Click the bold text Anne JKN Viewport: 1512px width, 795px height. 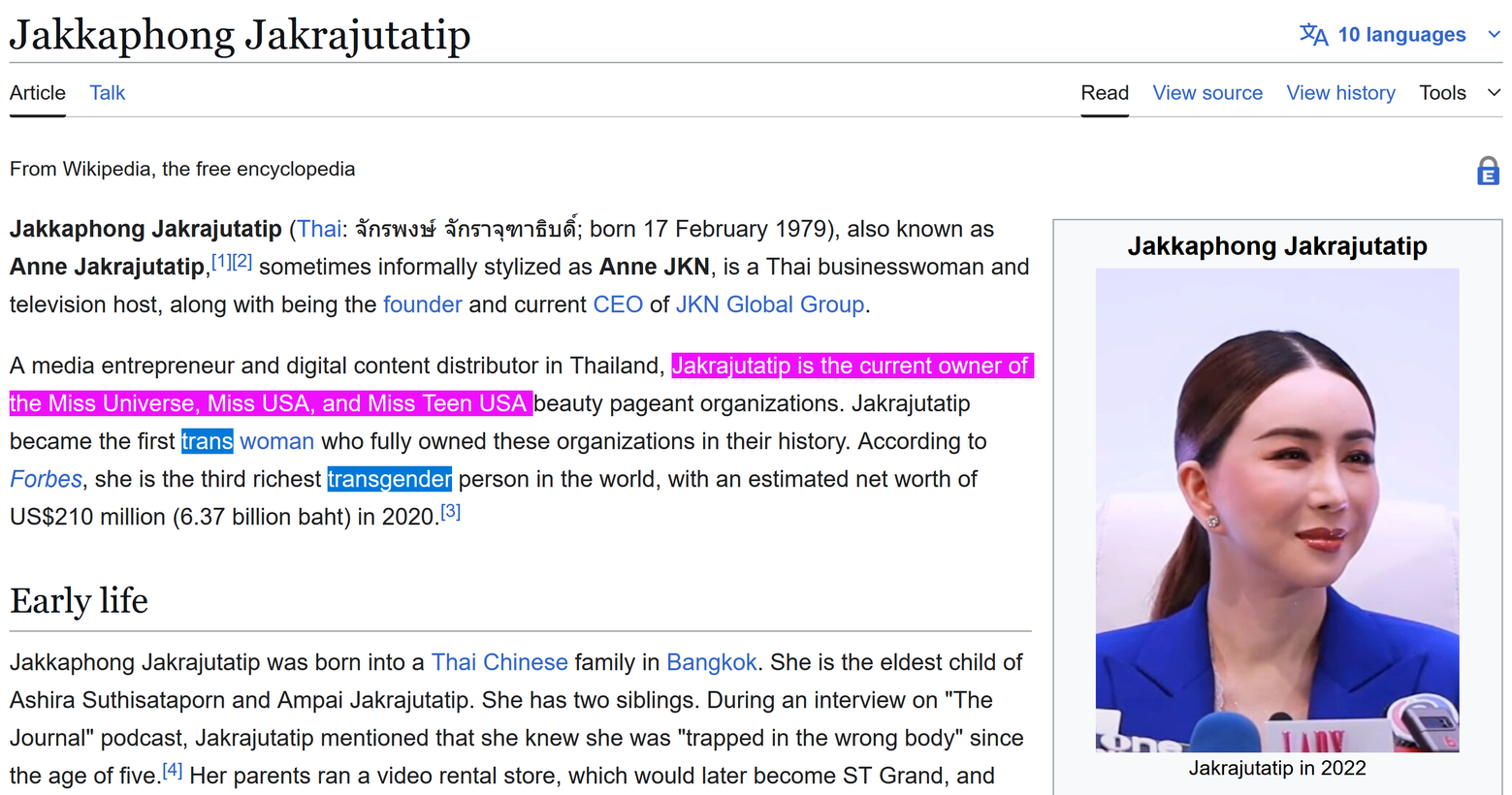coord(655,268)
